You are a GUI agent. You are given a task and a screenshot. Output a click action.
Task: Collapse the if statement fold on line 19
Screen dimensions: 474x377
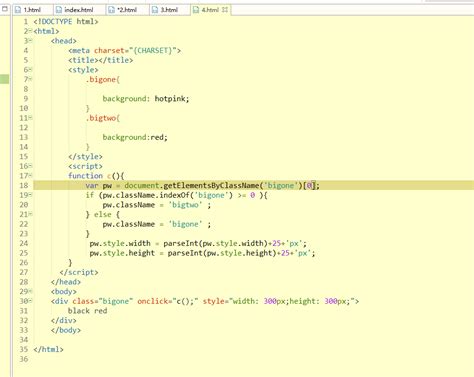[x=30, y=195]
